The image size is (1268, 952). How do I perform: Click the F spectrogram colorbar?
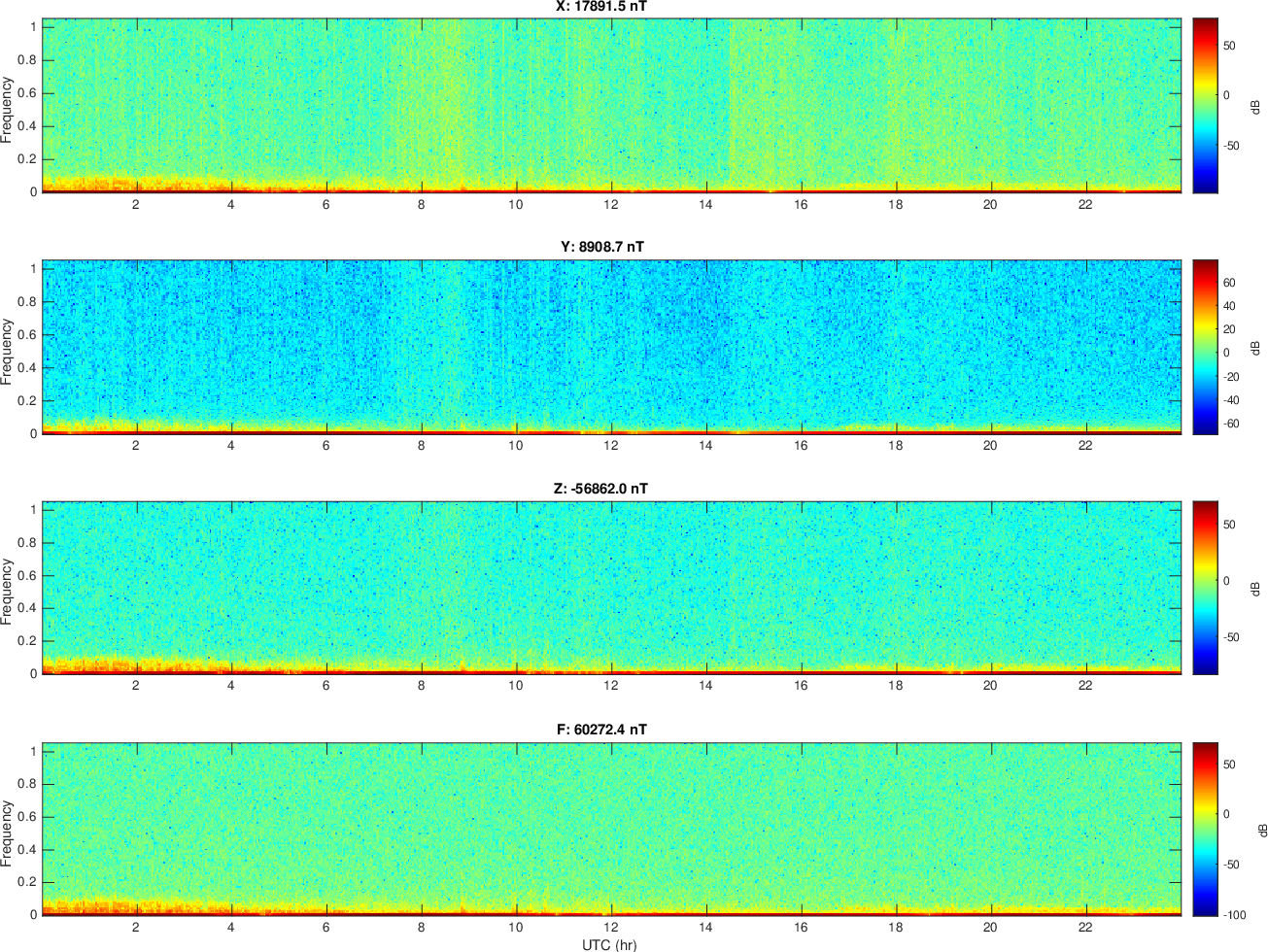pyautogui.click(x=1205, y=829)
